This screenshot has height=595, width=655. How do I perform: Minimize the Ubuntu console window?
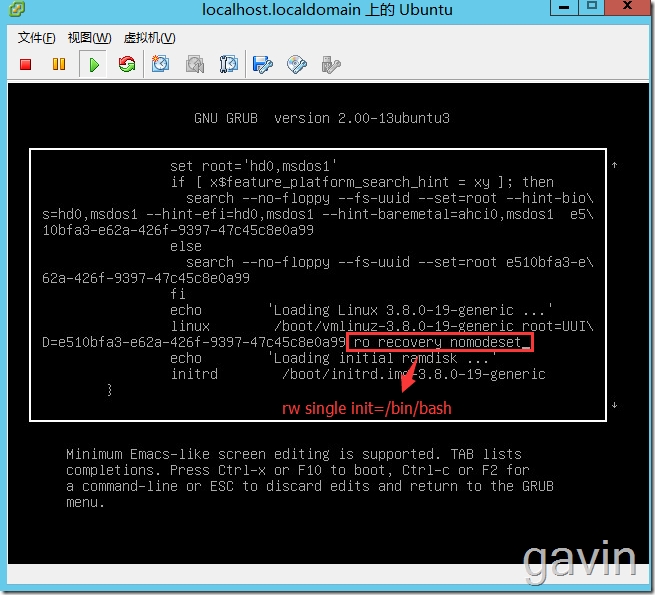564,7
